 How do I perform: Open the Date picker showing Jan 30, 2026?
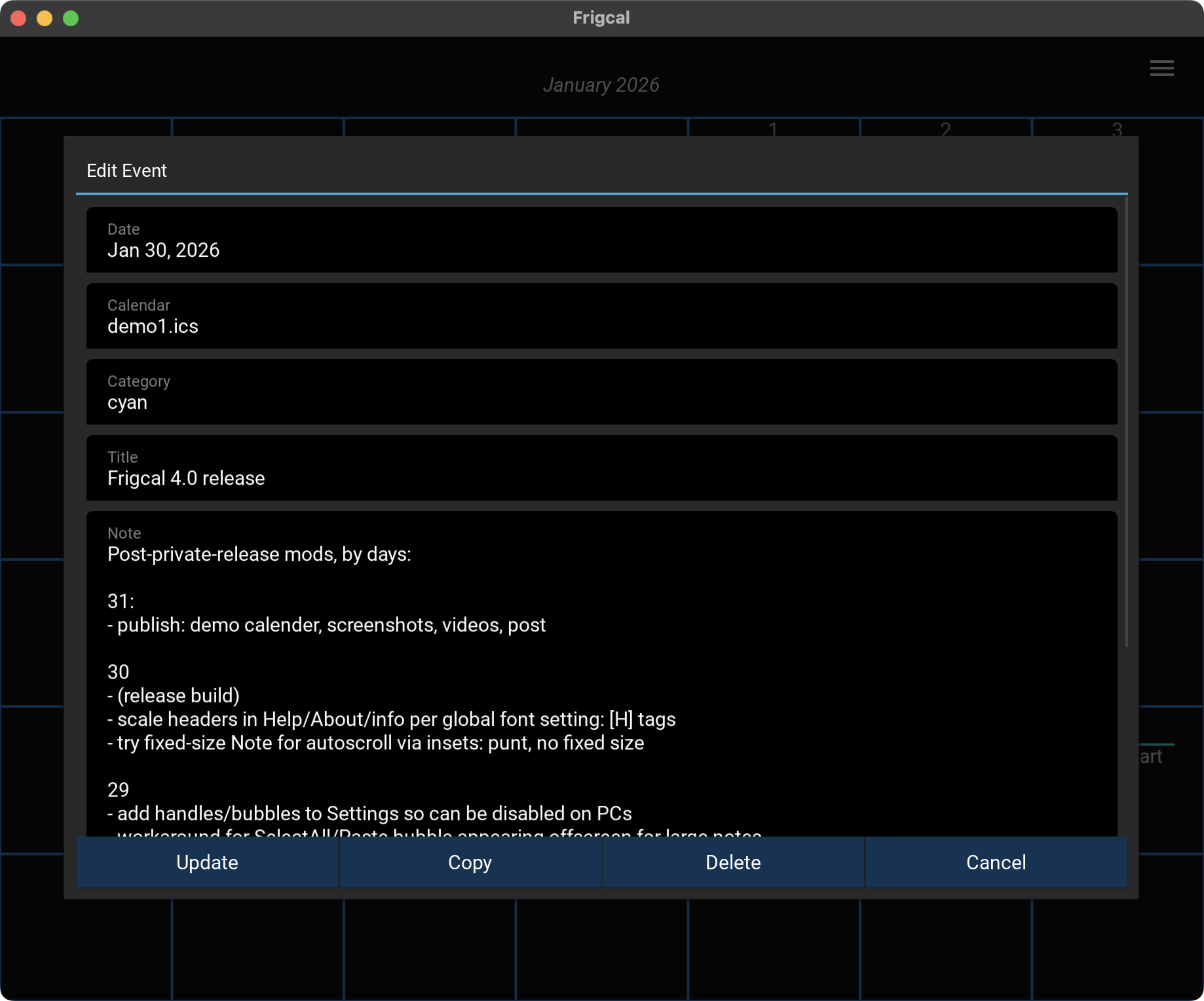tap(601, 240)
